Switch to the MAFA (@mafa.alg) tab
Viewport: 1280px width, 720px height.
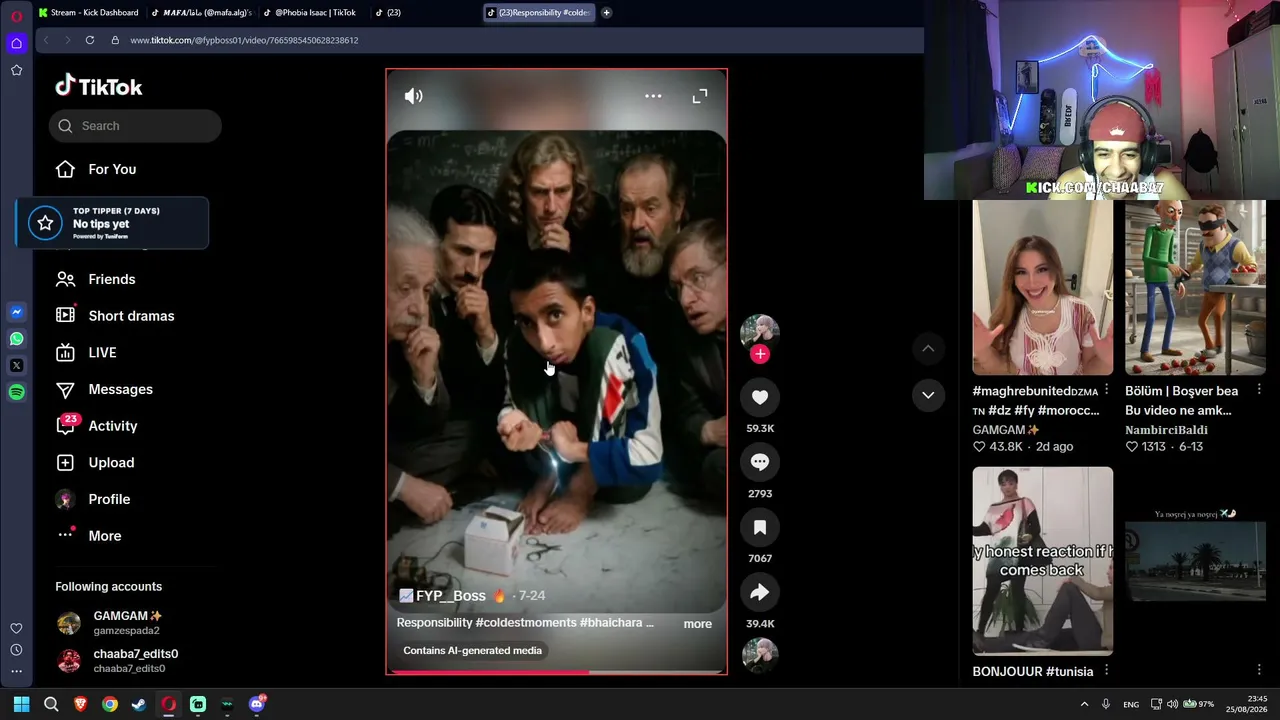(201, 13)
